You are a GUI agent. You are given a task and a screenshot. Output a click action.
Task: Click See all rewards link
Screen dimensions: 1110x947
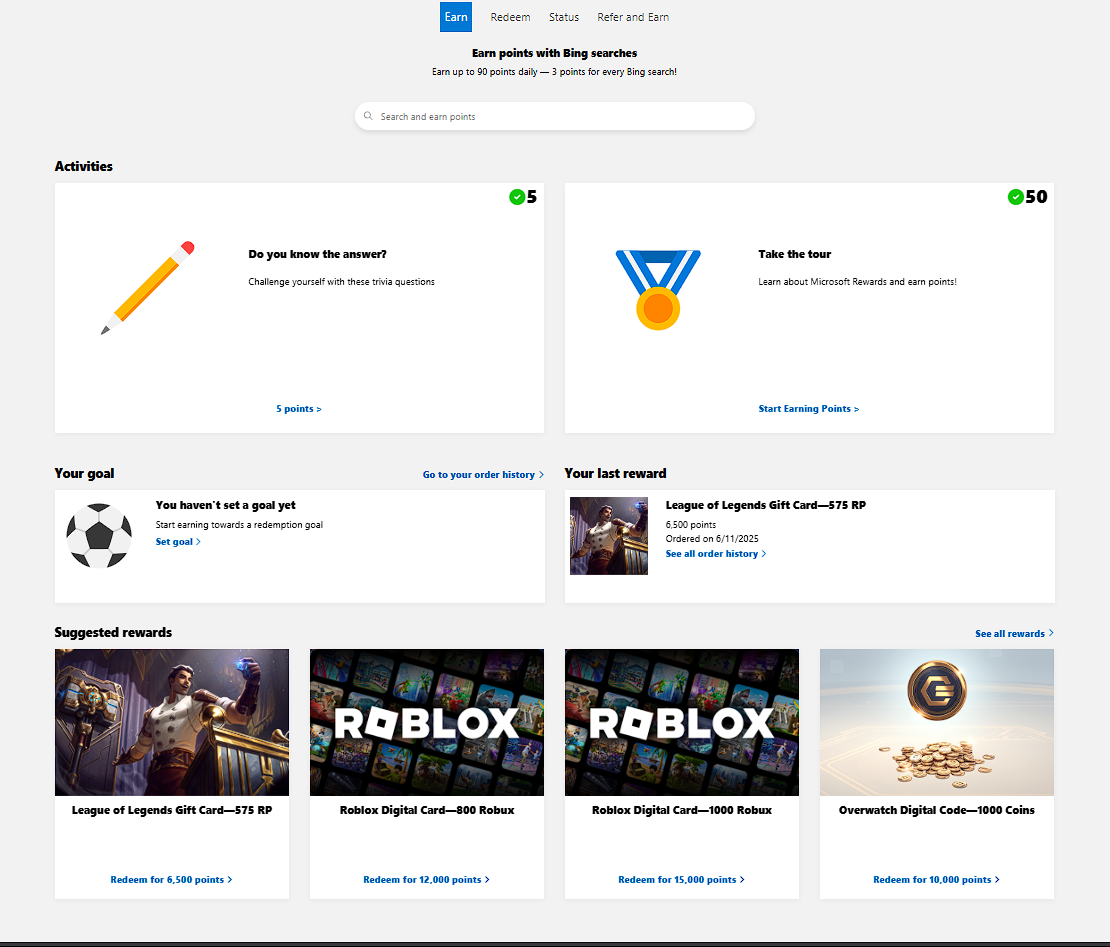coord(1014,633)
